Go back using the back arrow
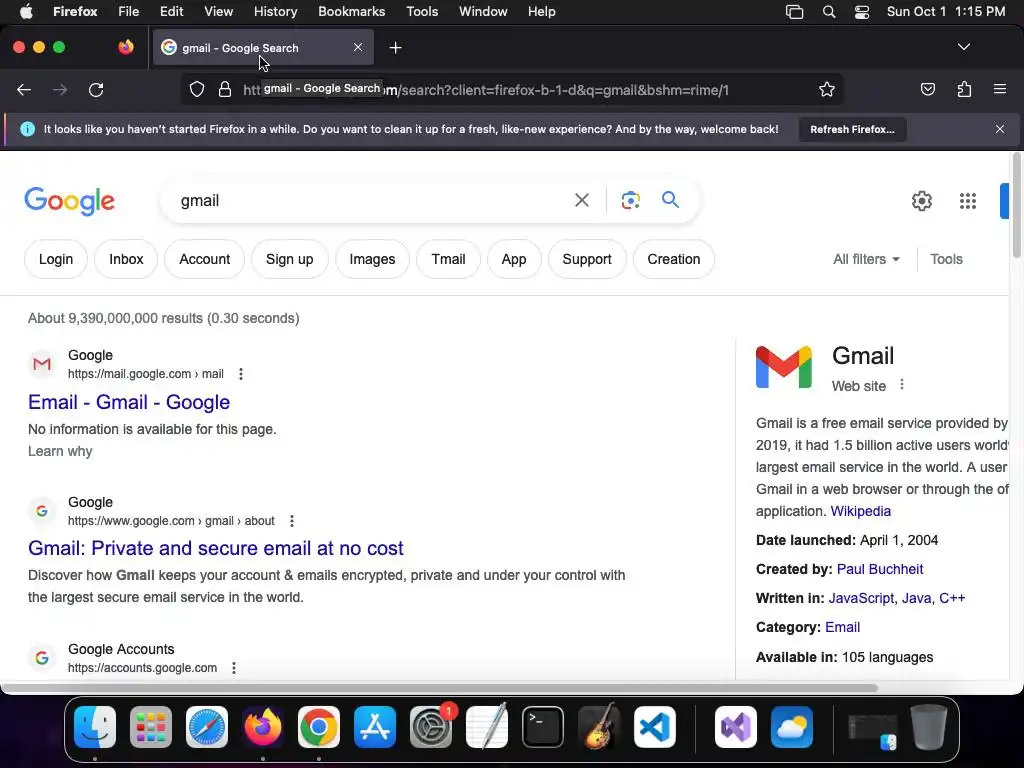The width and height of the screenshot is (1024, 768). pos(24,89)
